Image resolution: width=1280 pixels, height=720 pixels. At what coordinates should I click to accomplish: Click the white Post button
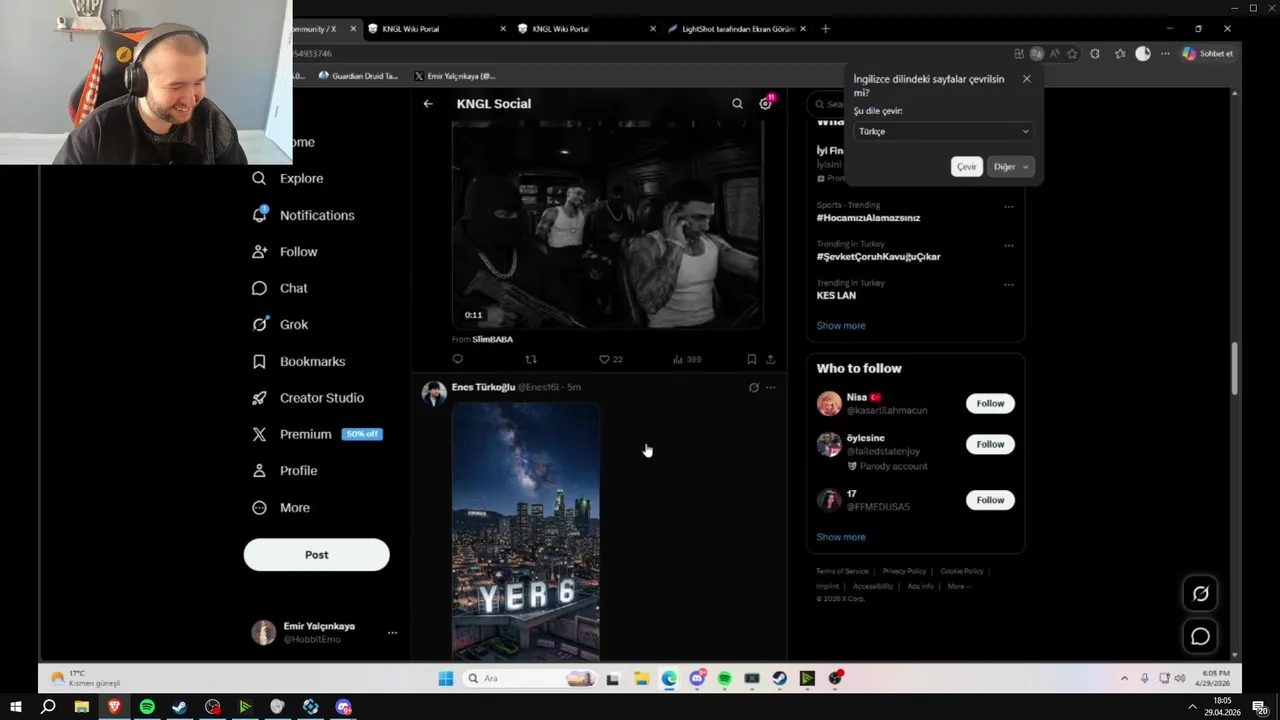pyautogui.click(x=316, y=555)
